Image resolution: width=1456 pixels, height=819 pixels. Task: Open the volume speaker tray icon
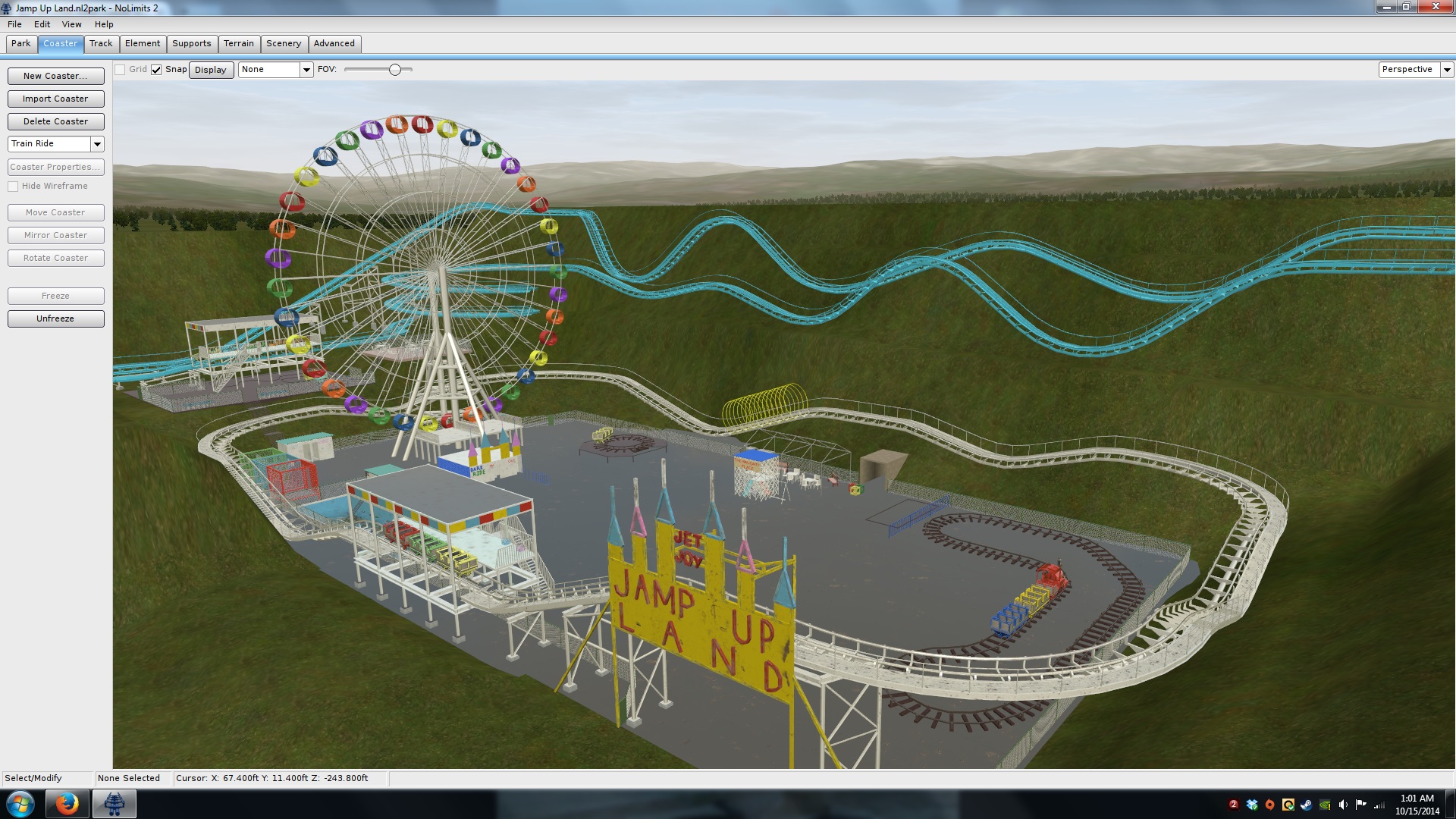[x=1343, y=805]
